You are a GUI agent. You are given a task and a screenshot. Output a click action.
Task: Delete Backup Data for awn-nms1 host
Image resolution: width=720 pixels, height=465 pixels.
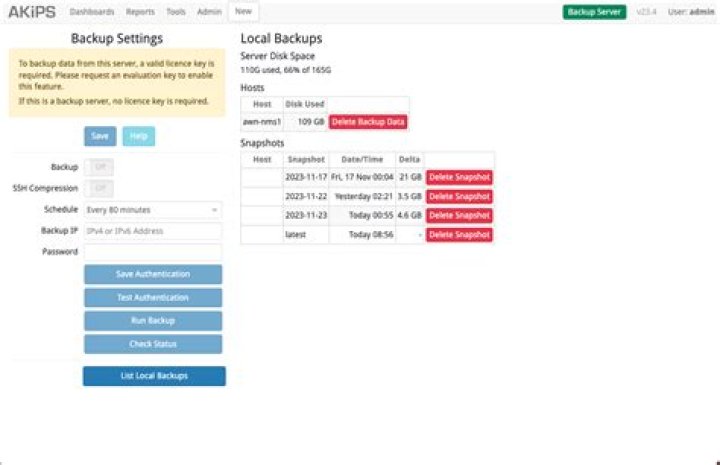pos(368,122)
